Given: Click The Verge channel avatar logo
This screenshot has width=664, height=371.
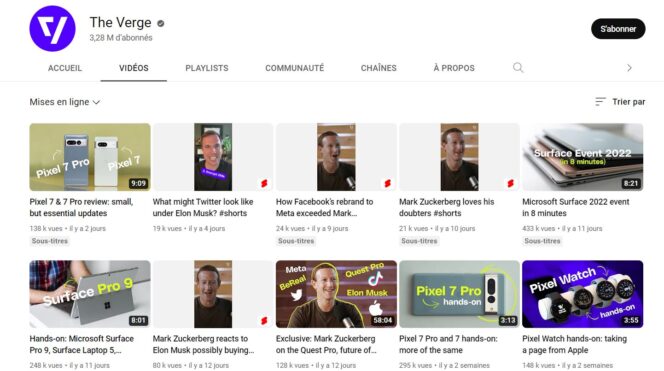Looking at the screenshot, I should pos(53,29).
